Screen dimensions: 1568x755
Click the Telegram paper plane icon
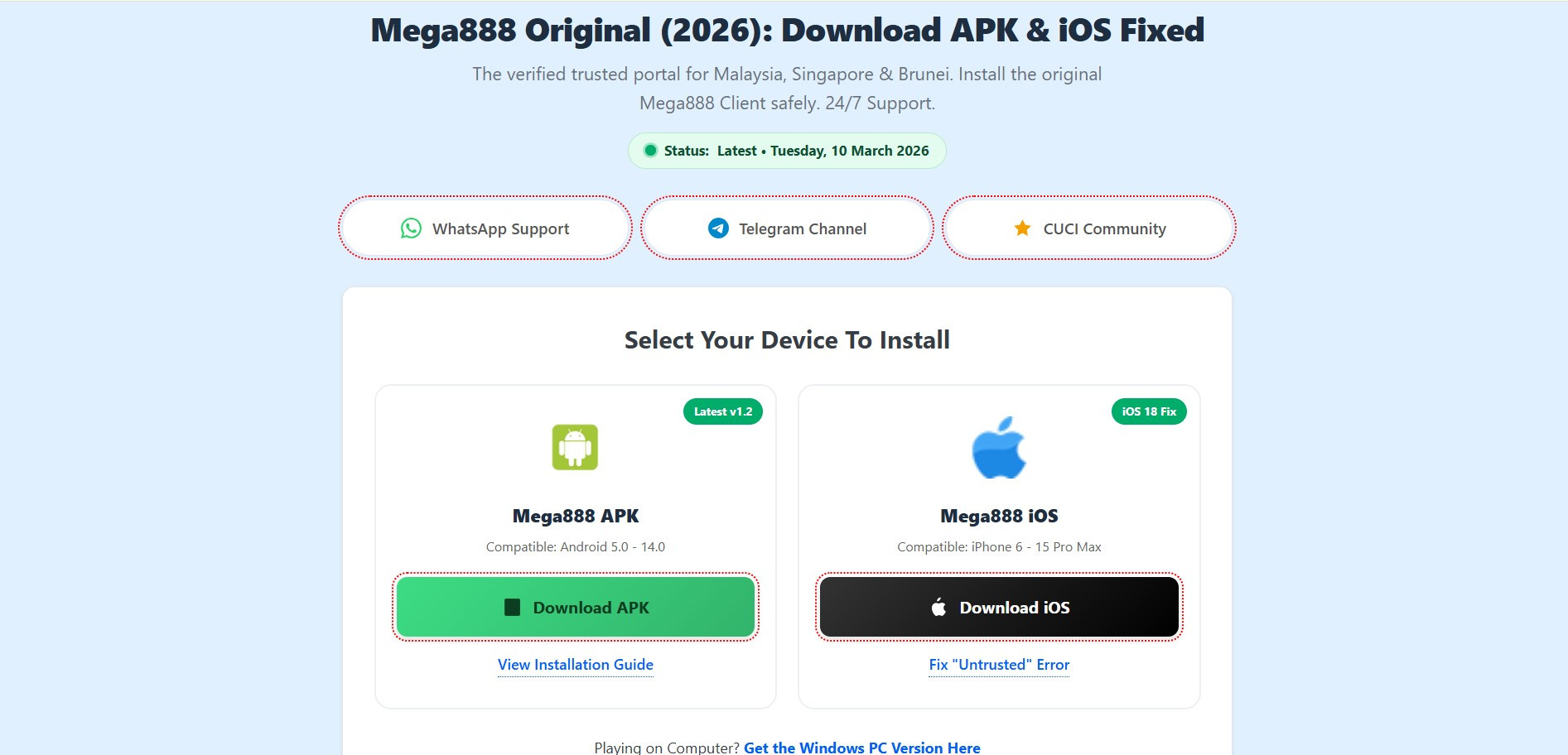click(x=718, y=228)
